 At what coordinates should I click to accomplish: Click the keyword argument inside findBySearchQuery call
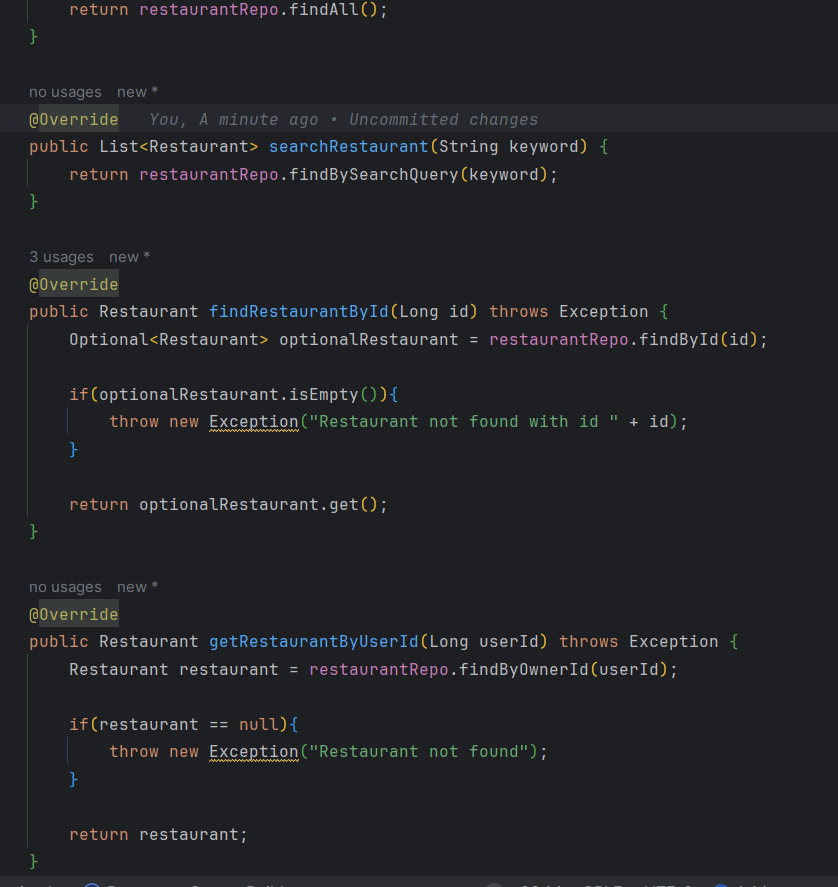pos(504,175)
